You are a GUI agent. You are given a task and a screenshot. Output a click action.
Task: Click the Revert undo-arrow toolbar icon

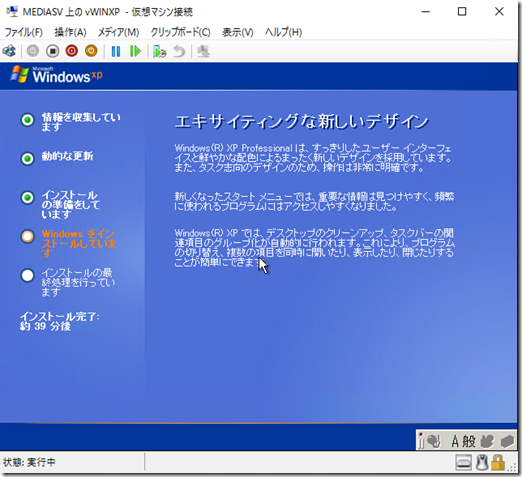click(x=179, y=51)
